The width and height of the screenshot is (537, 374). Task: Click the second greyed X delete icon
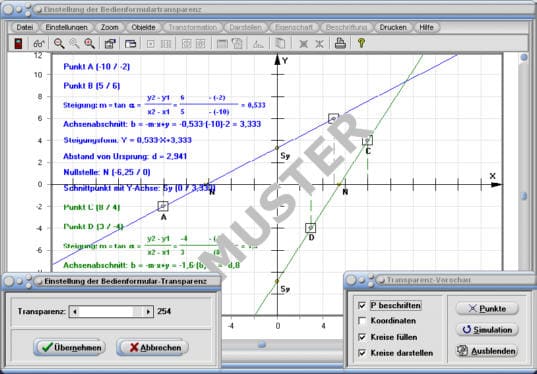pos(319,44)
